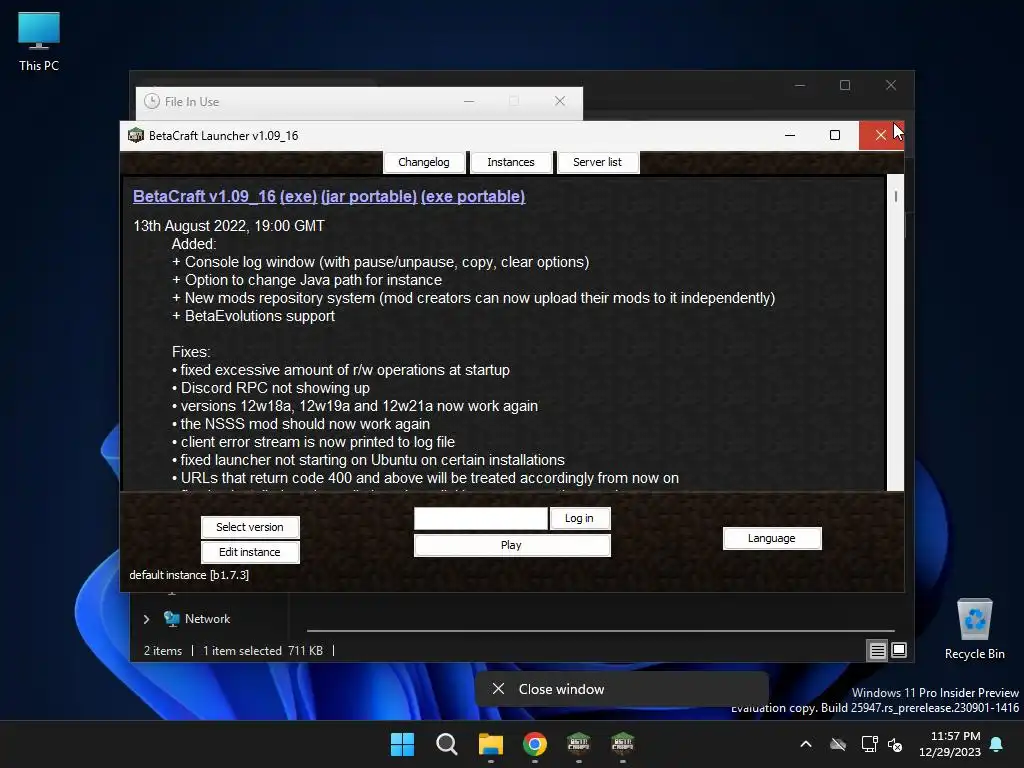
Task: Launch Google Chrome from the taskbar
Action: pyautogui.click(x=535, y=744)
